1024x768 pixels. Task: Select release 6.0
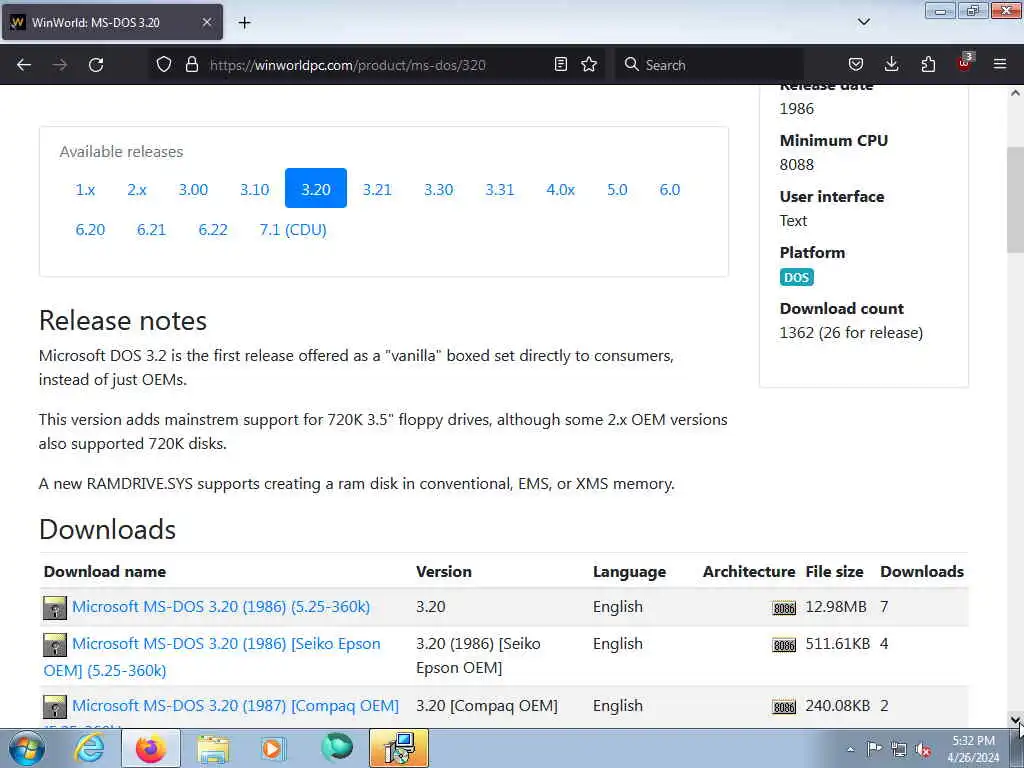pos(669,189)
